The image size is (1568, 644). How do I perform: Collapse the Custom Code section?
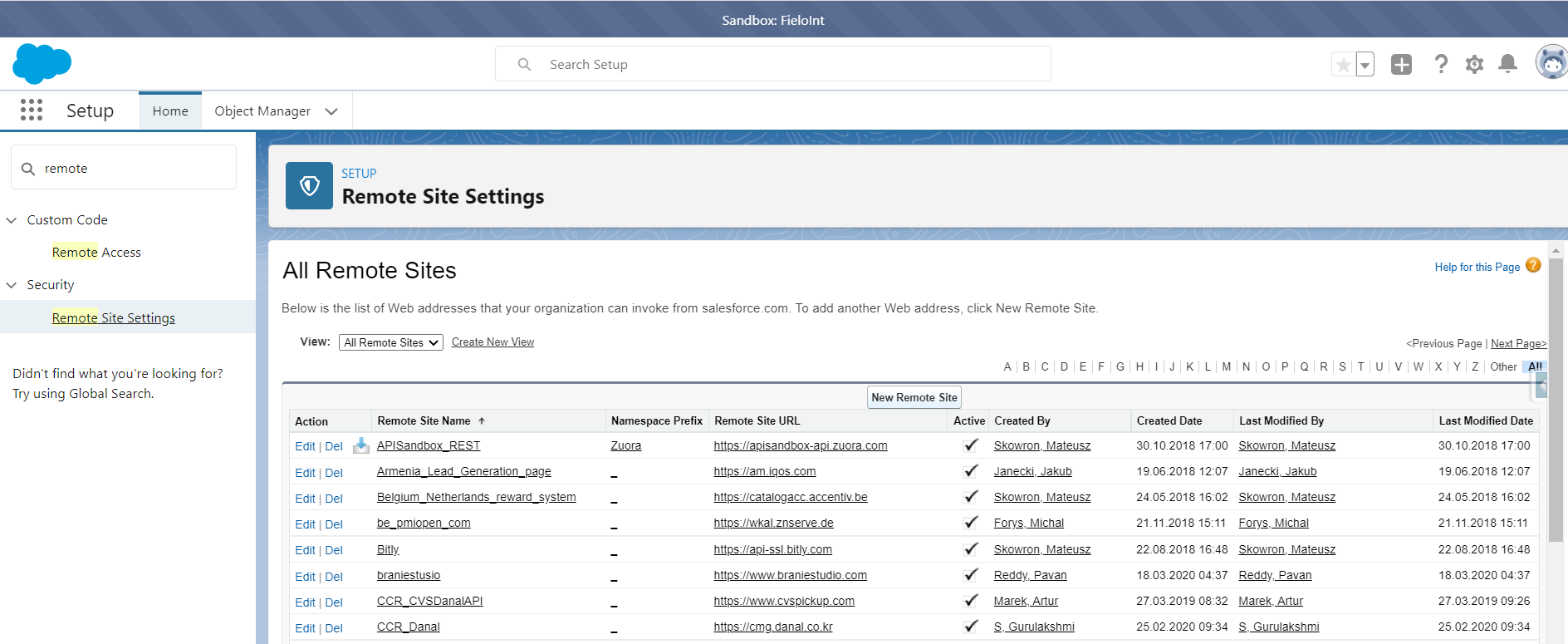point(12,220)
